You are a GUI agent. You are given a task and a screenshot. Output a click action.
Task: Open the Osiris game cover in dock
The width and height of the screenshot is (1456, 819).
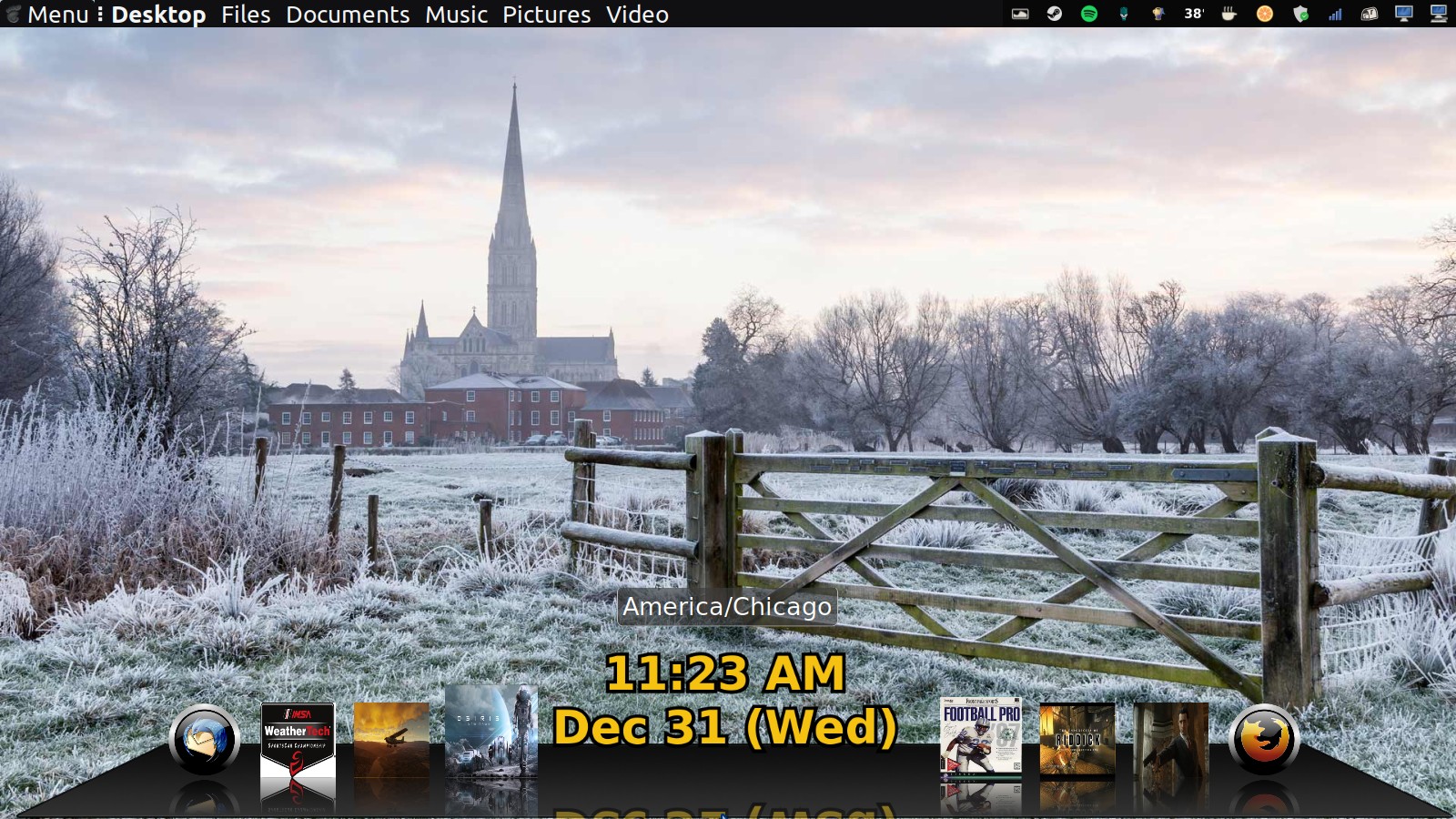pos(490,732)
